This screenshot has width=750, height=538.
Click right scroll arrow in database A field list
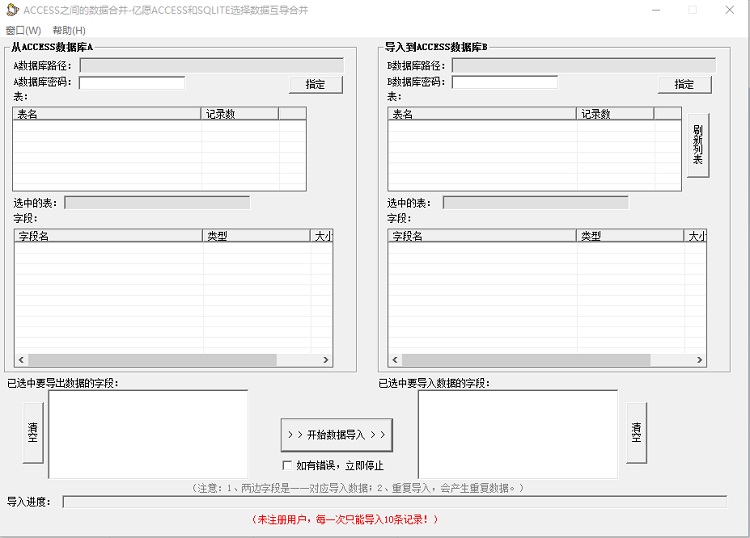tap(326, 360)
